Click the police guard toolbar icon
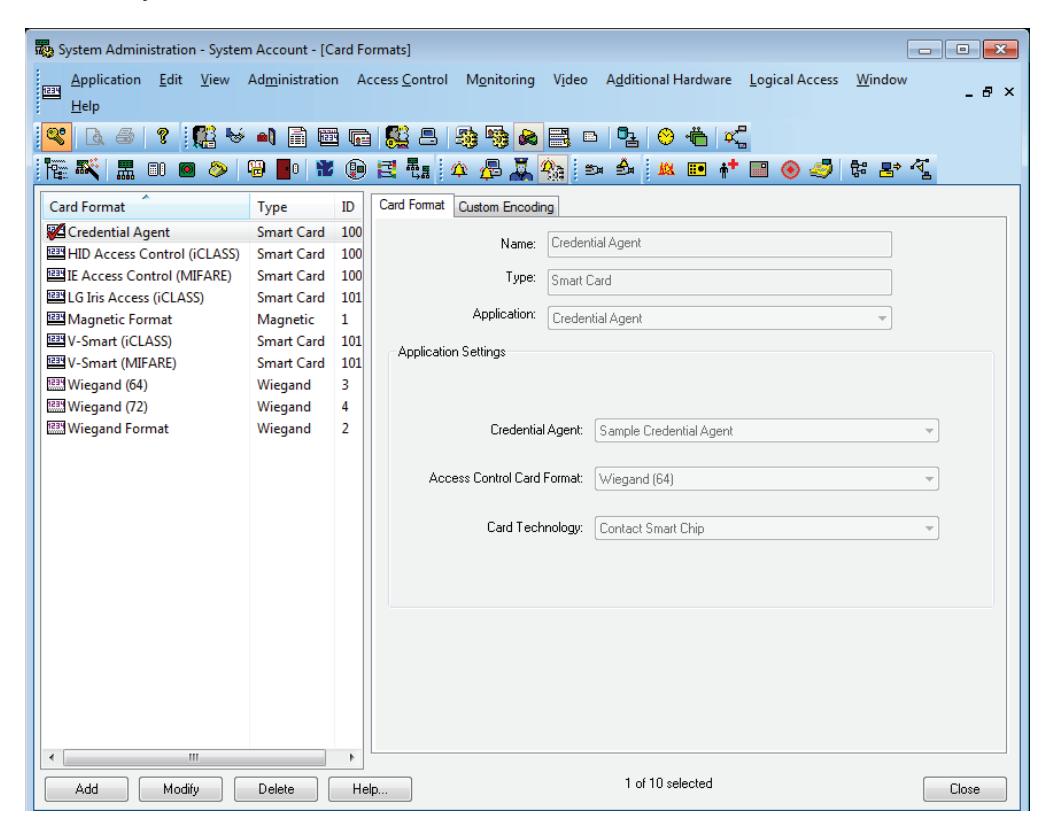1055x834 pixels. 521,169
